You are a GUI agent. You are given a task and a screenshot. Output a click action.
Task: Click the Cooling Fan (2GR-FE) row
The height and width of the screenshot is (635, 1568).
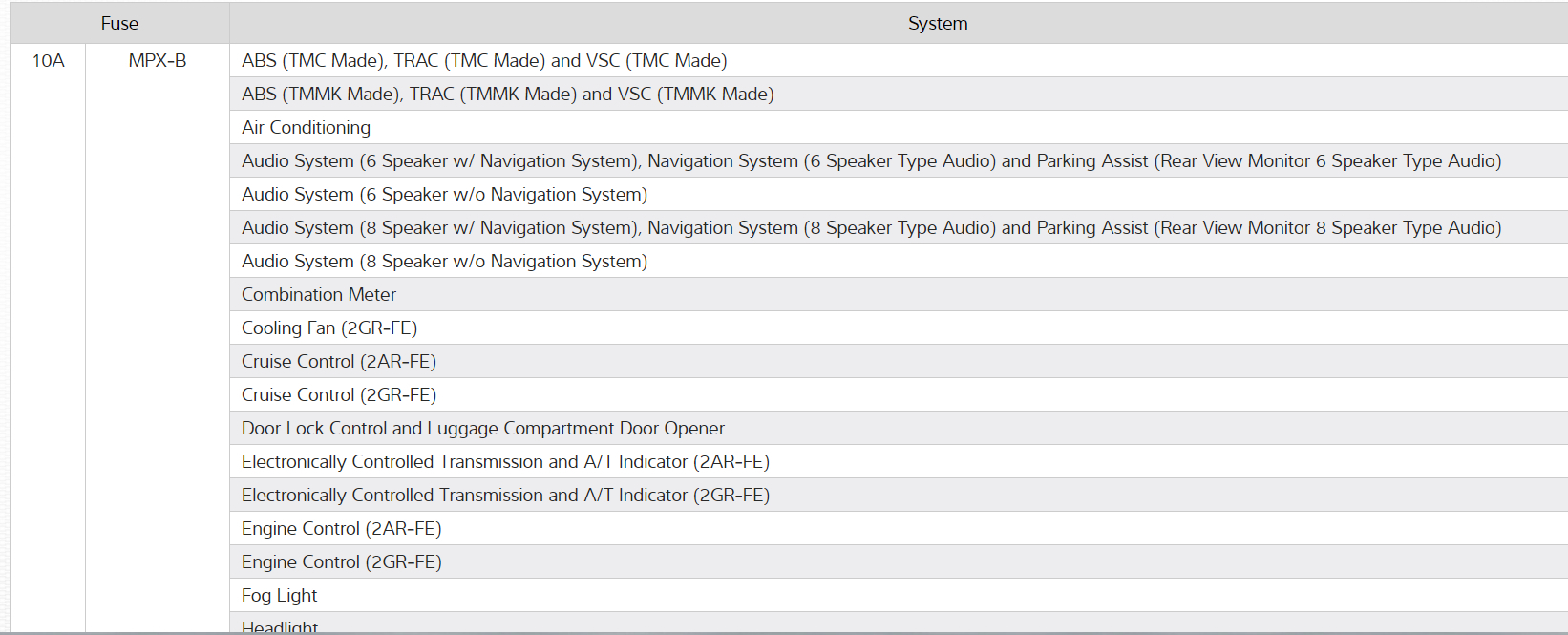click(x=328, y=328)
